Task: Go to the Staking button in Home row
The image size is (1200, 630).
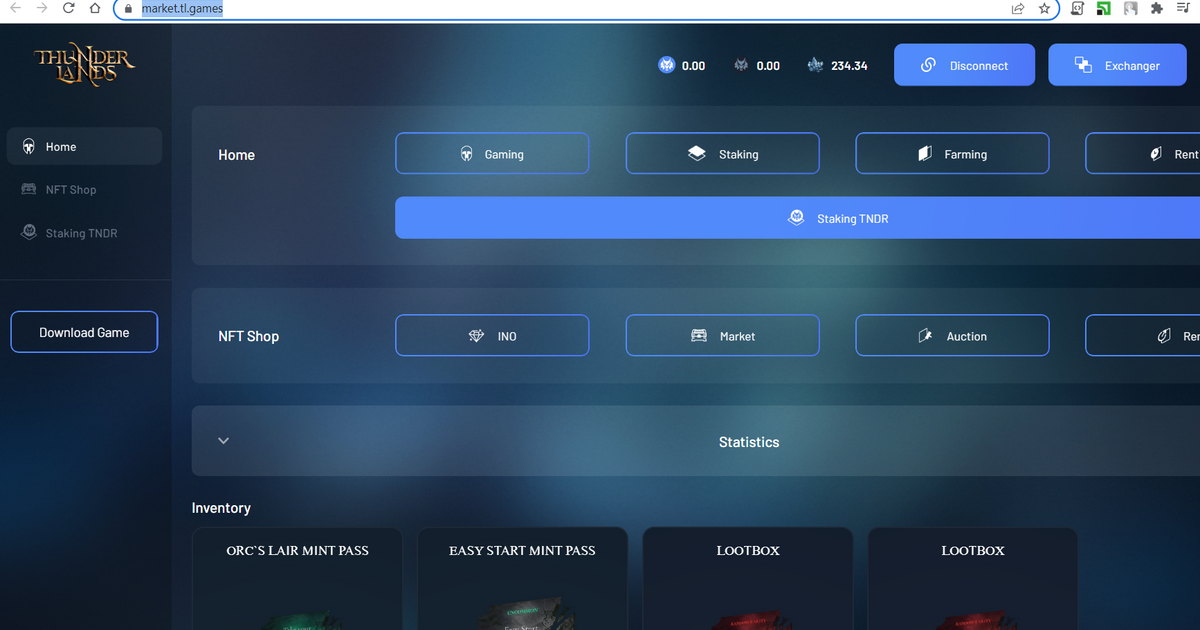Action: 723,154
